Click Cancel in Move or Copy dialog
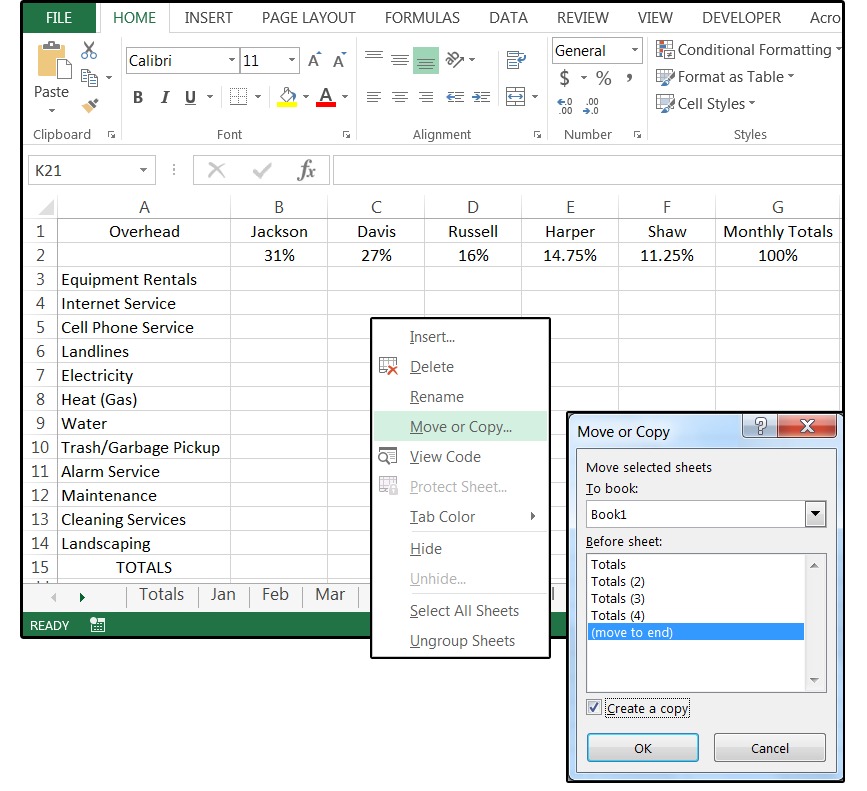The height and width of the screenshot is (791, 867). click(x=770, y=748)
